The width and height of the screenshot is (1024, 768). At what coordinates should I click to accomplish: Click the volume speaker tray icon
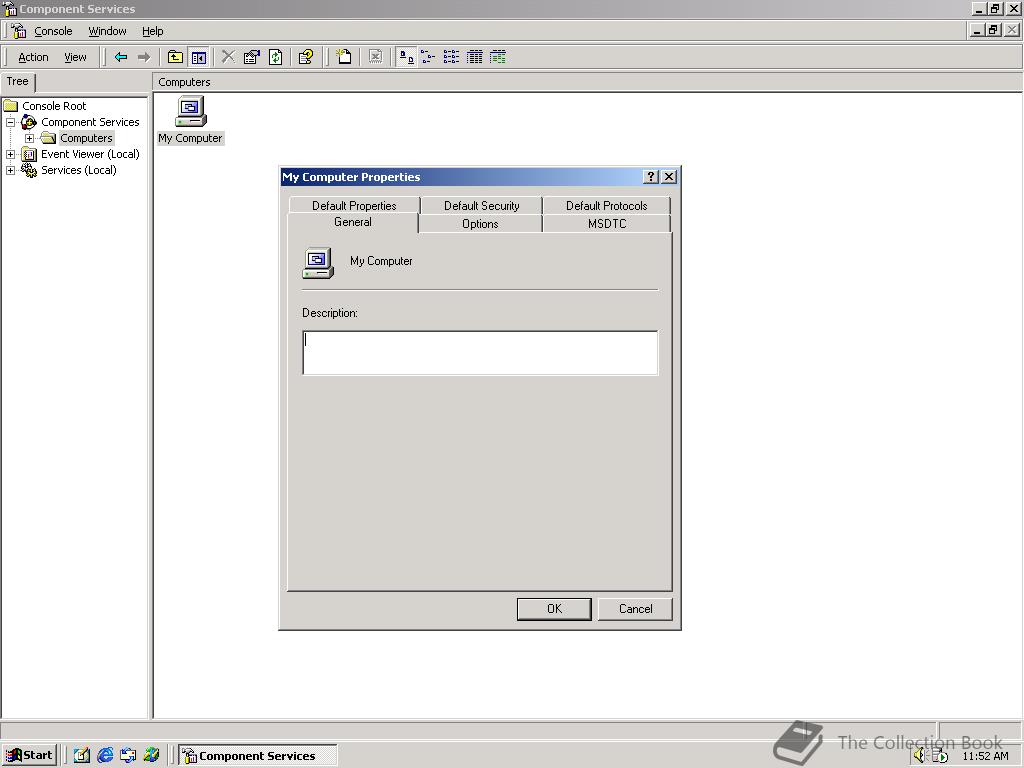point(920,756)
